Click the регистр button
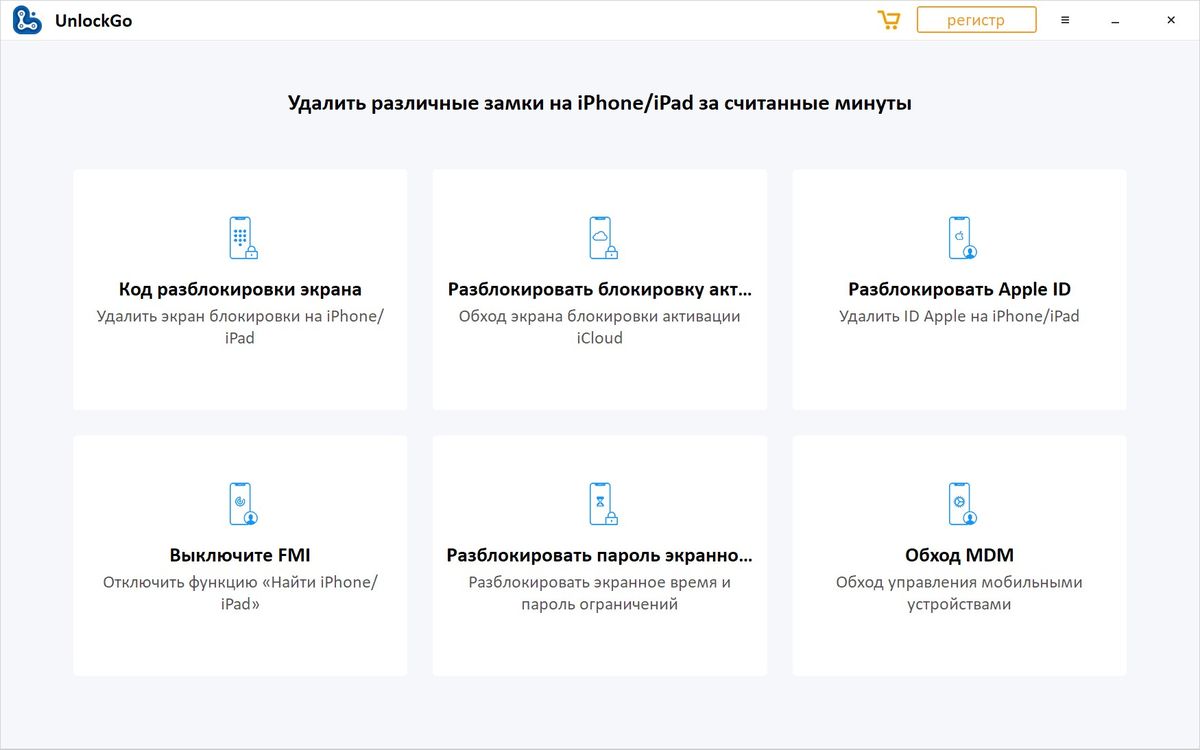1200x750 pixels. 976,19
